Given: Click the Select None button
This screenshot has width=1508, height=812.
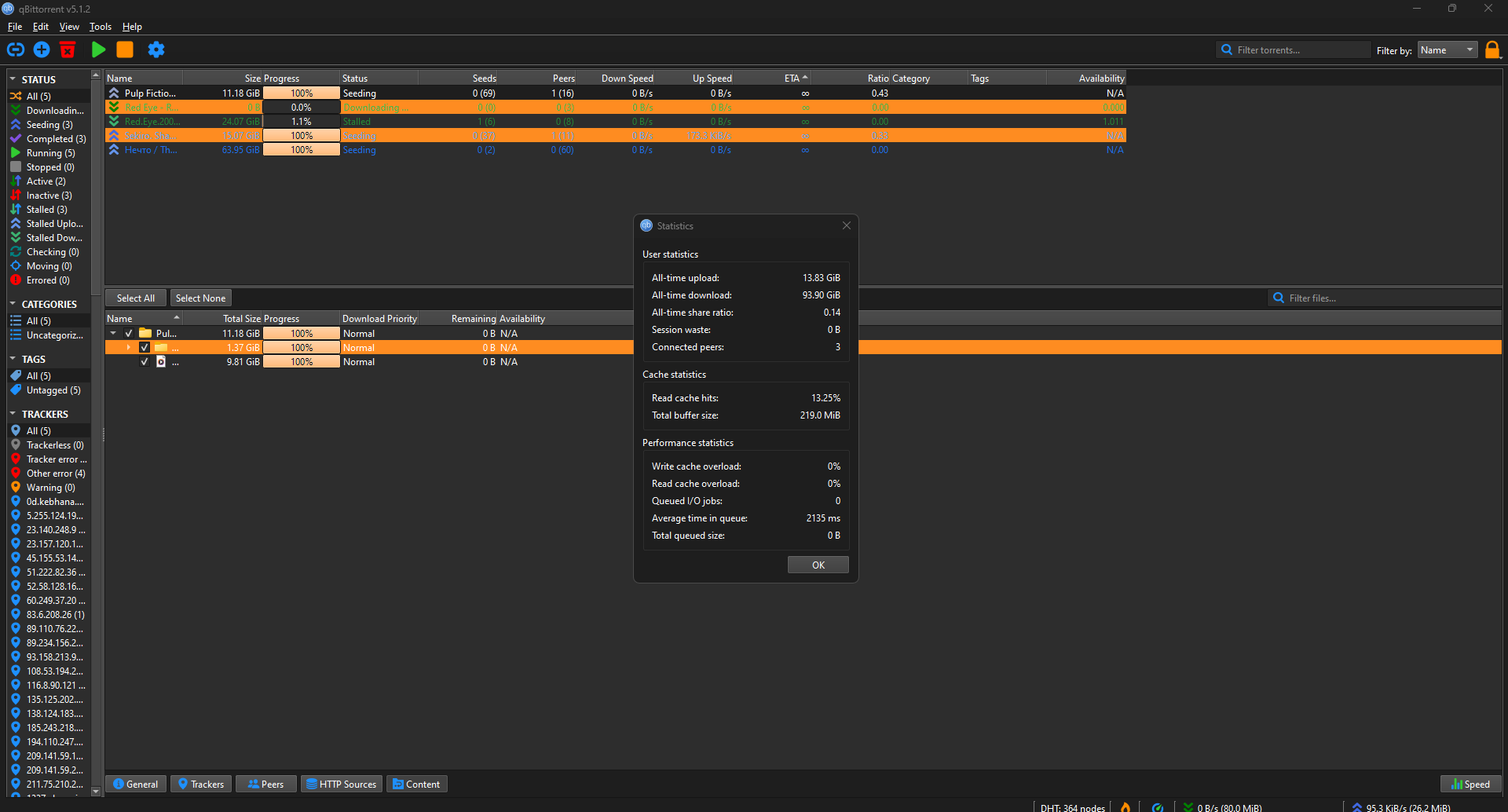Looking at the screenshot, I should point(200,298).
